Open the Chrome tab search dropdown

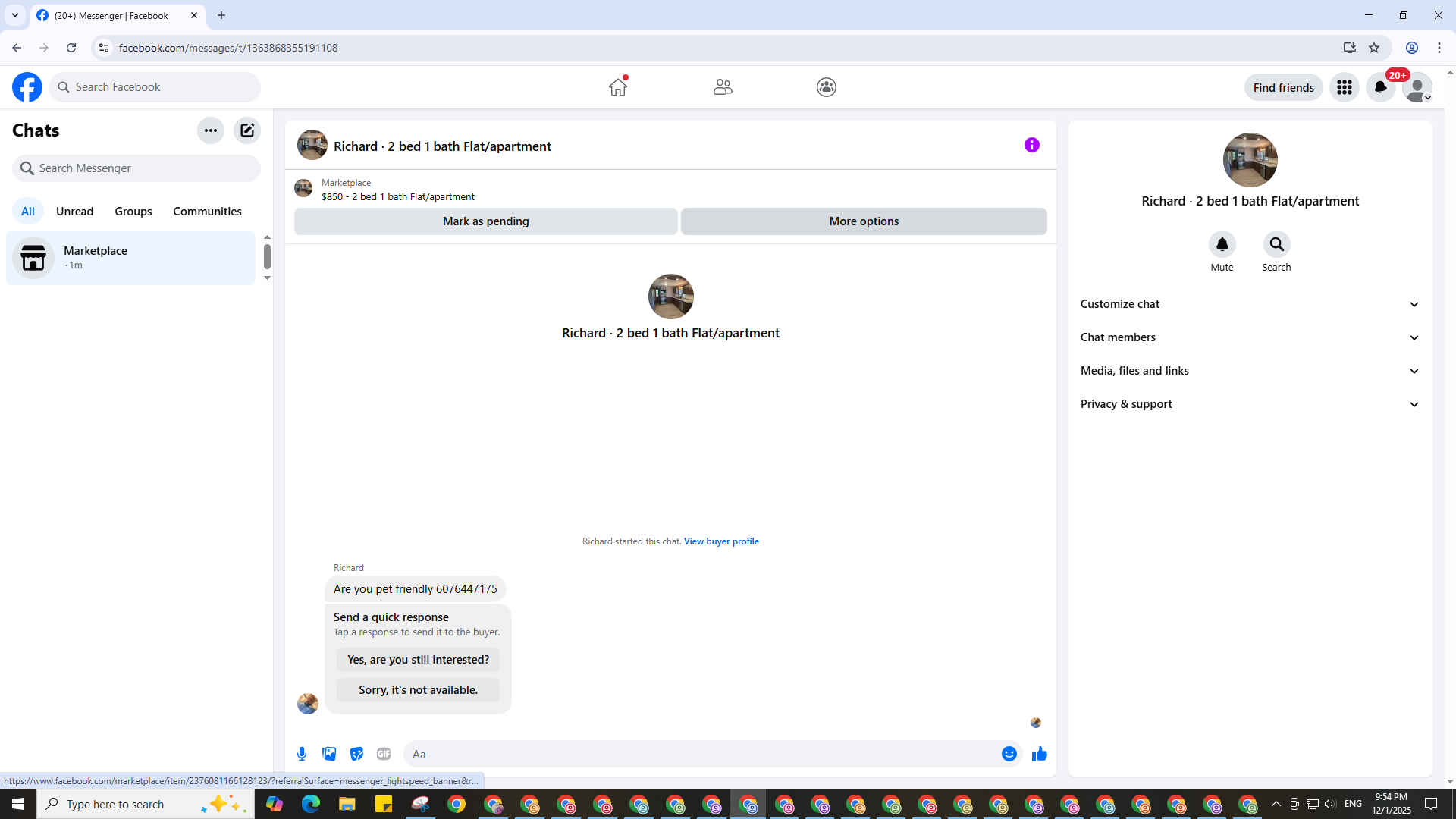tap(15, 15)
